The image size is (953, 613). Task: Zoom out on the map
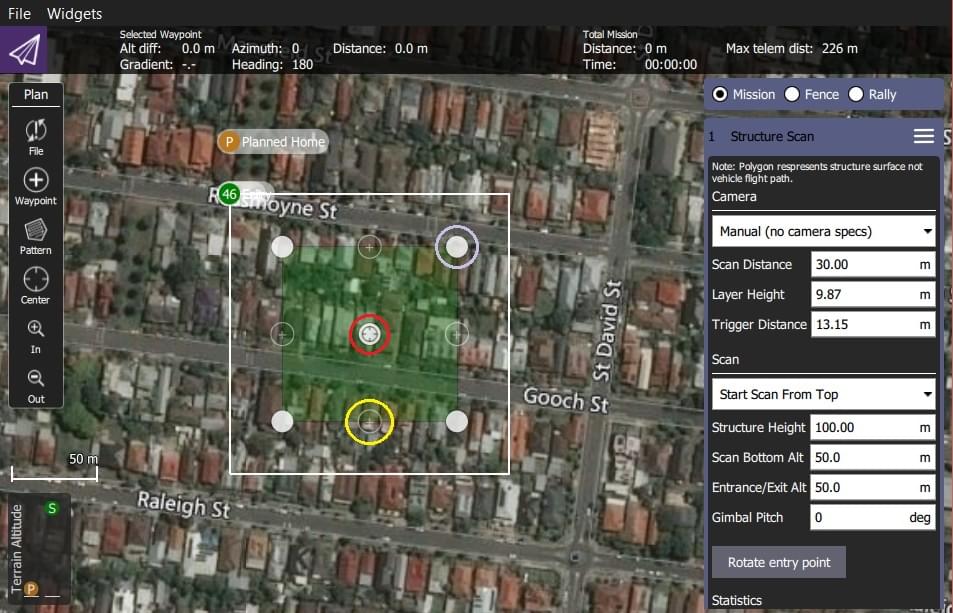coord(36,384)
